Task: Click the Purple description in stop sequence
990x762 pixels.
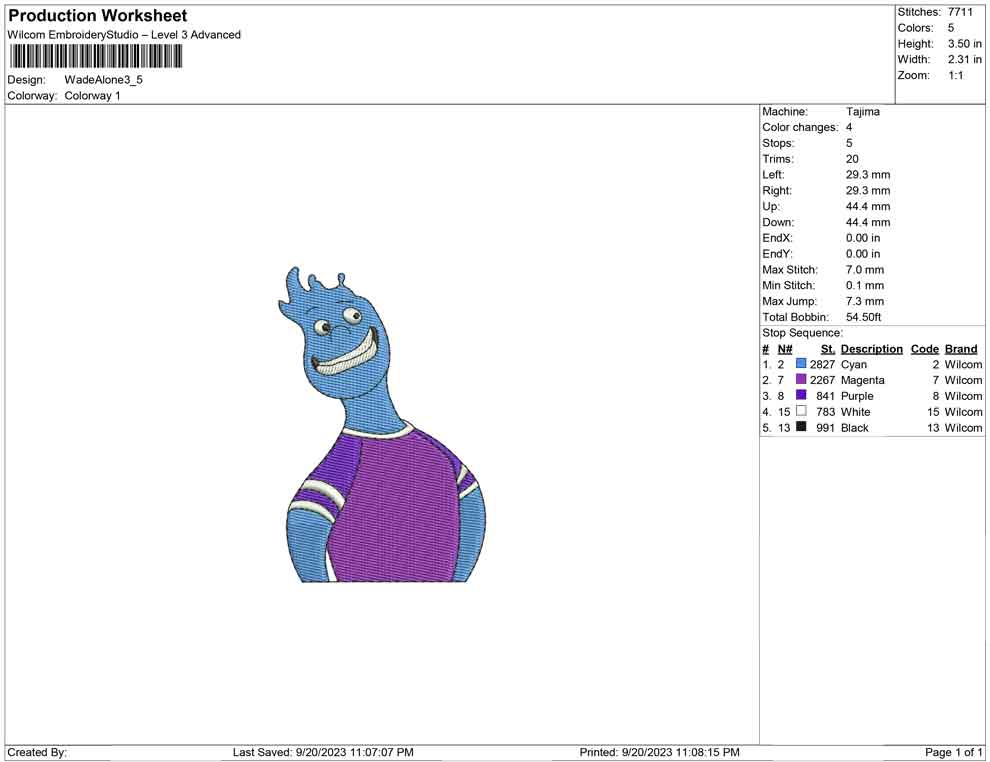Action: 857,396
